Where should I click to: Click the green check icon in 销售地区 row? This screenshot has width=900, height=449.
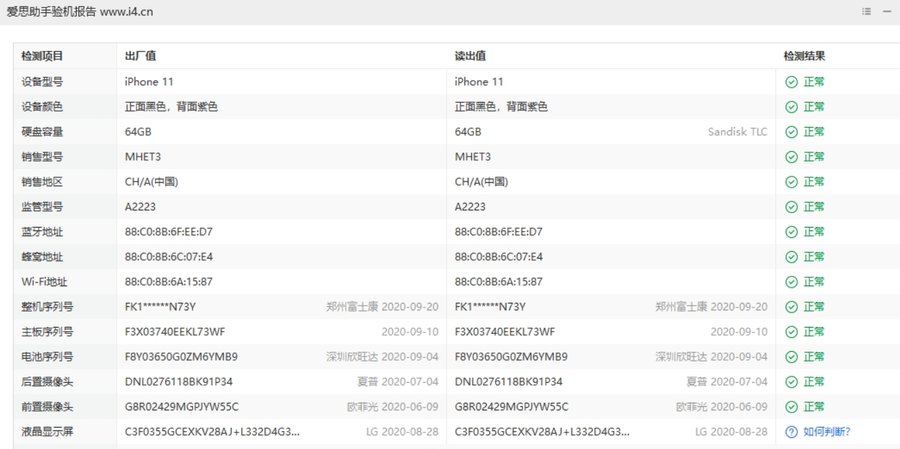click(x=792, y=182)
